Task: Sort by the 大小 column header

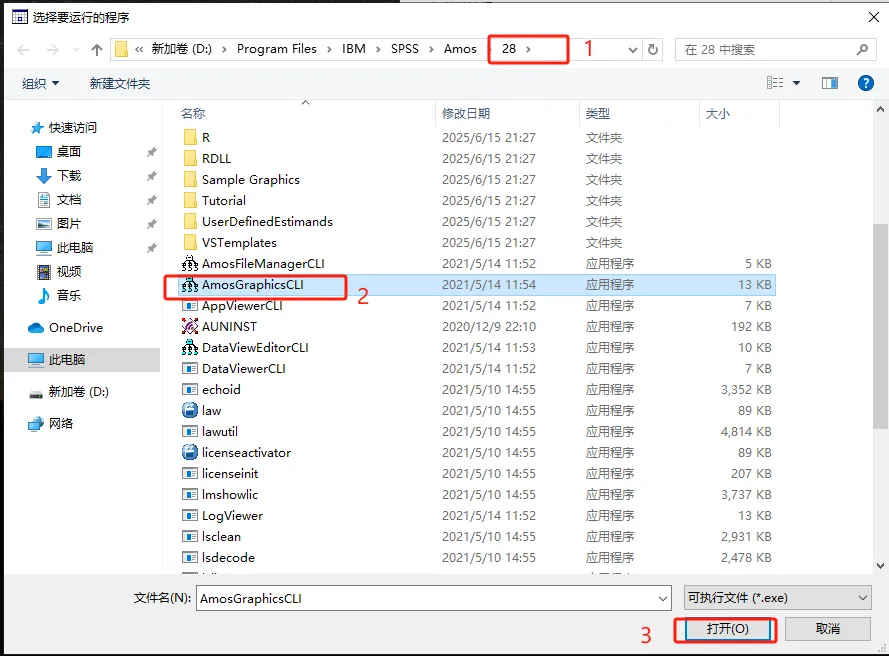Action: tap(718, 113)
